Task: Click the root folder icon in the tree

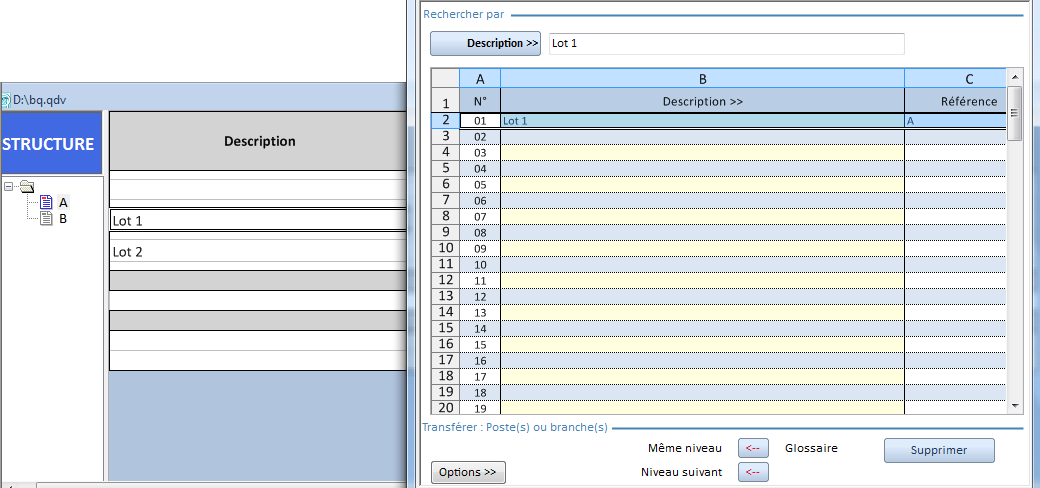Action: (26, 186)
